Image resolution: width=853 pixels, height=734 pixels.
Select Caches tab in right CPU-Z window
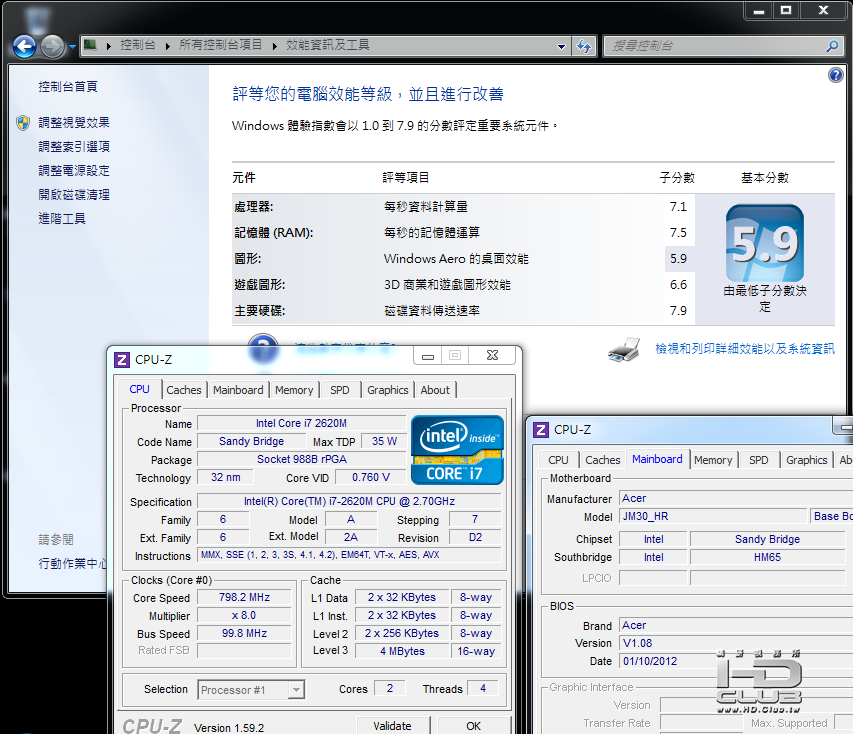(603, 460)
